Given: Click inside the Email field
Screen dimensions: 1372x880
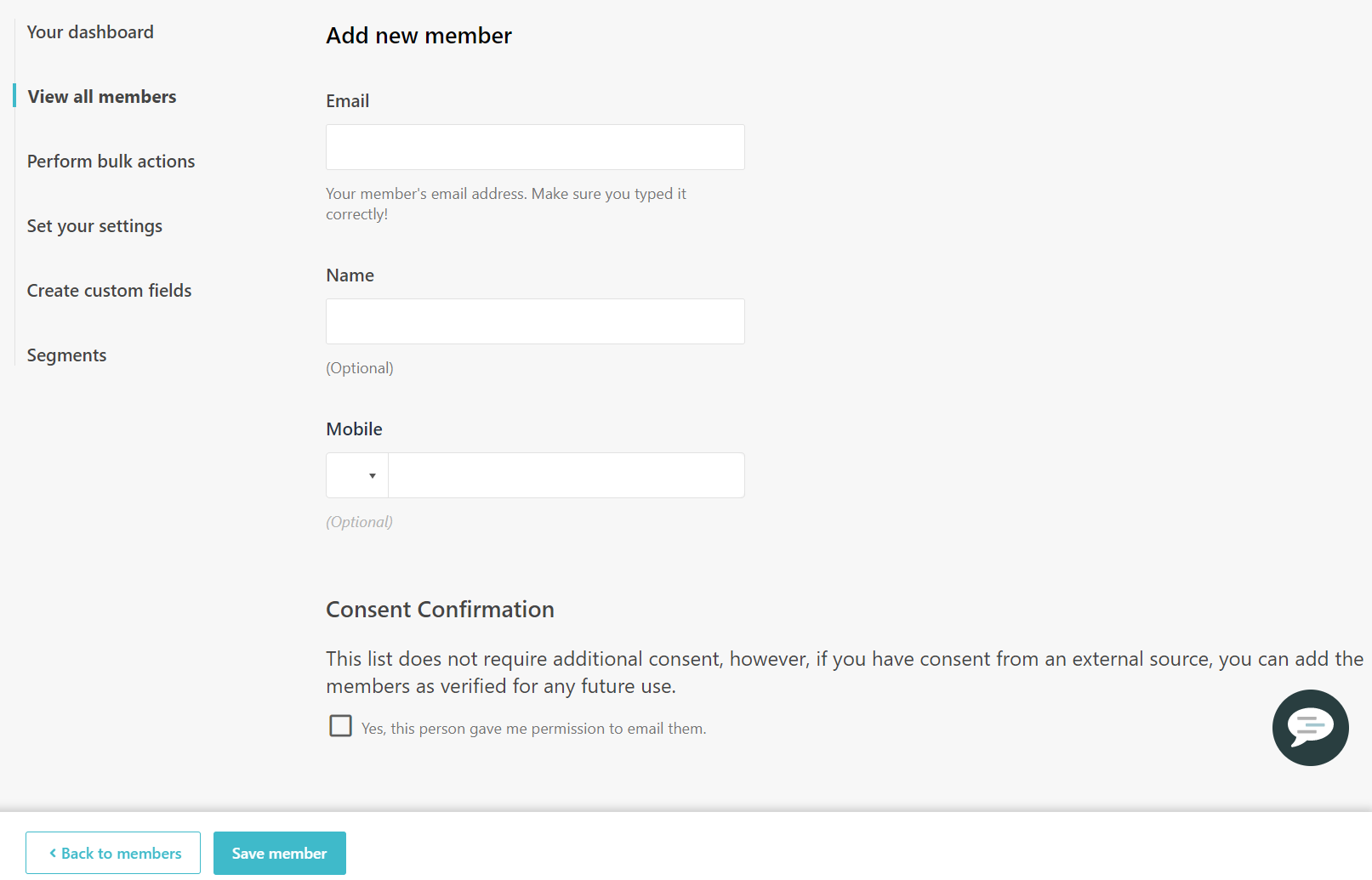Looking at the screenshot, I should point(534,146).
